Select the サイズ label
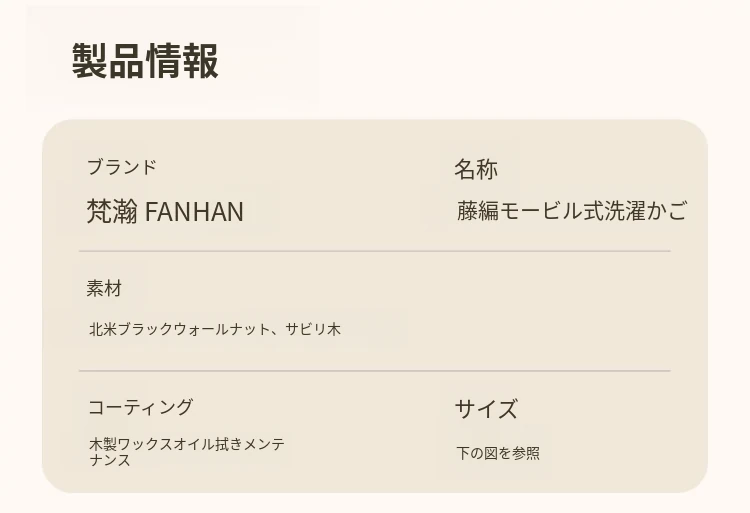This screenshot has height=513, width=750. (x=486, y=409)
